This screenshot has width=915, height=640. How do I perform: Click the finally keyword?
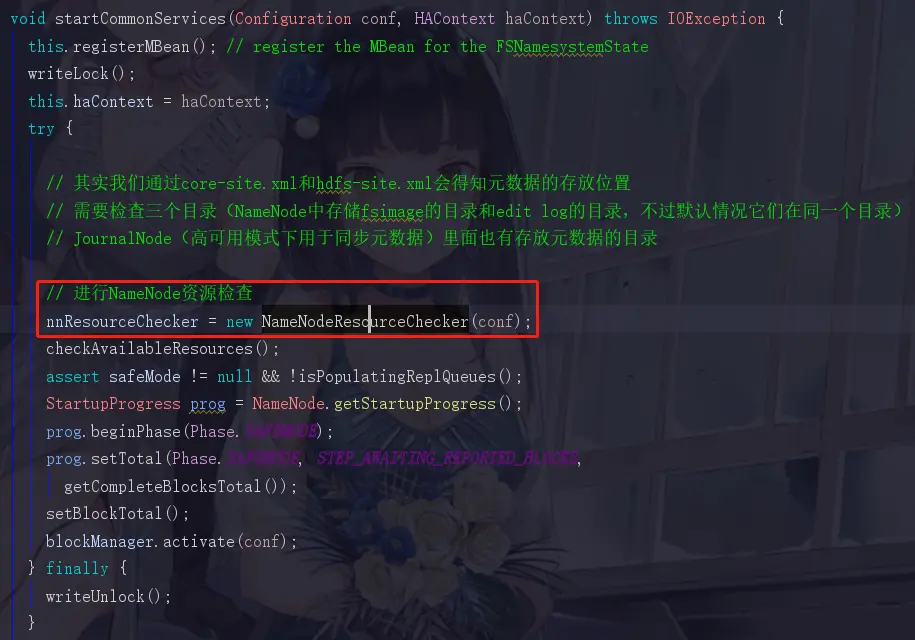(x=77, y=568)
